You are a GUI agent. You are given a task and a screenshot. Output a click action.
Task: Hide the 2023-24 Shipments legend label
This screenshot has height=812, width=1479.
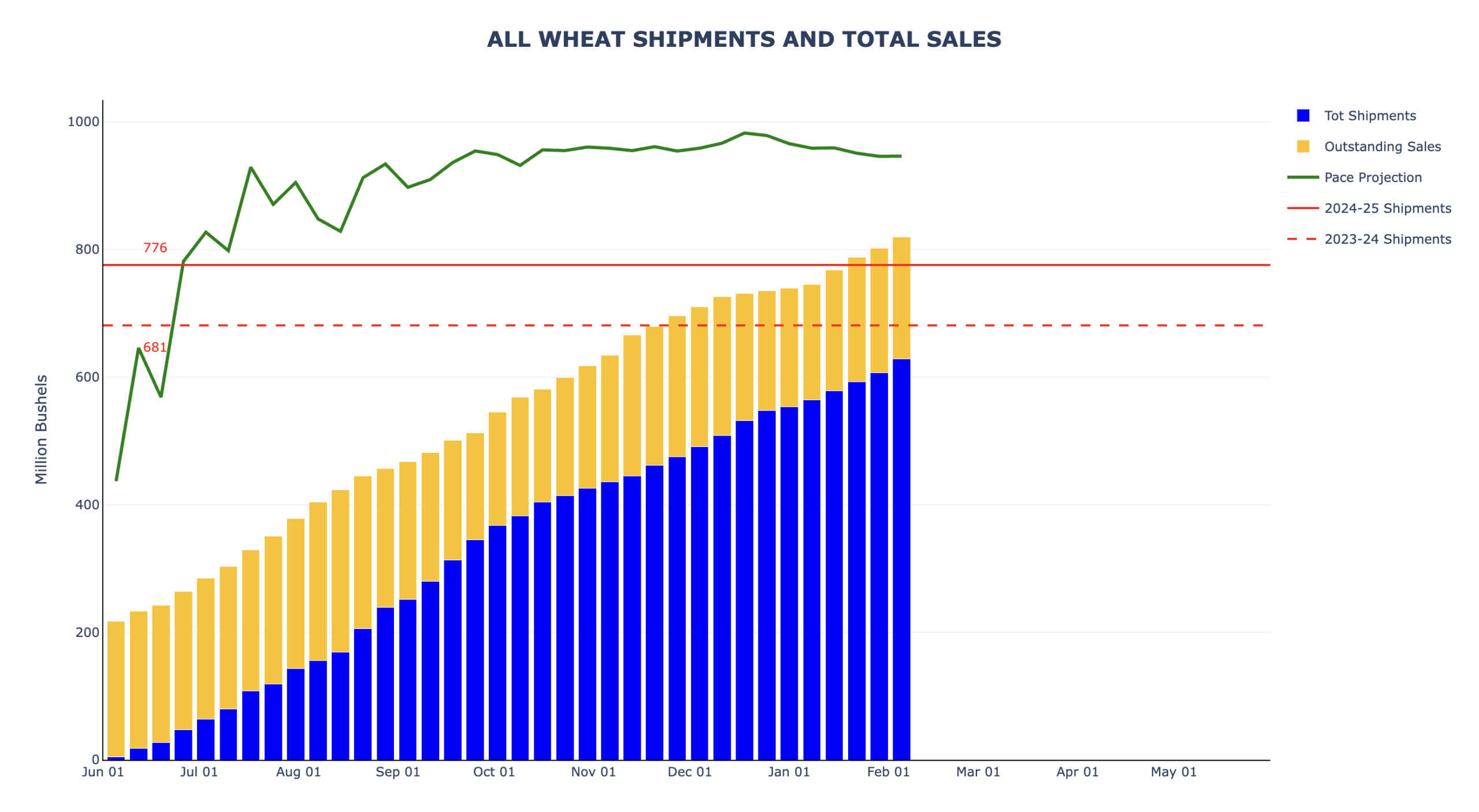[x=1387, y=239]
